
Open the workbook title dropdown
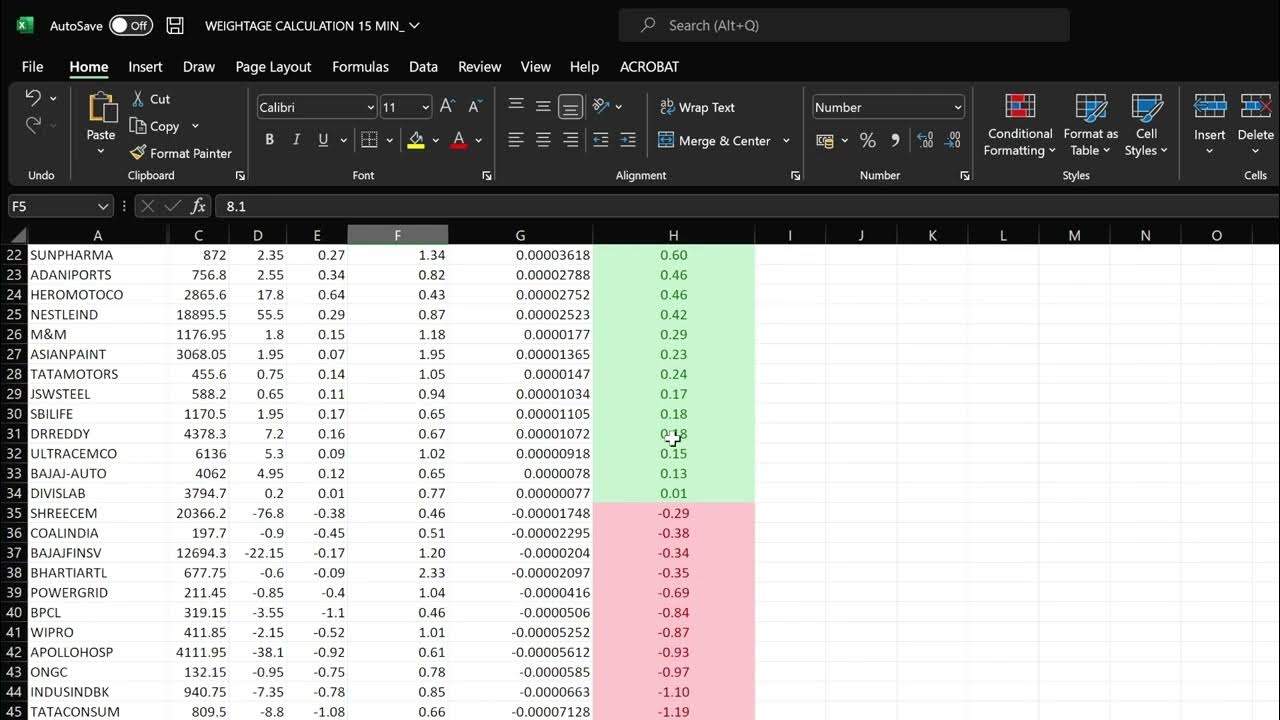tap(414, 25)
